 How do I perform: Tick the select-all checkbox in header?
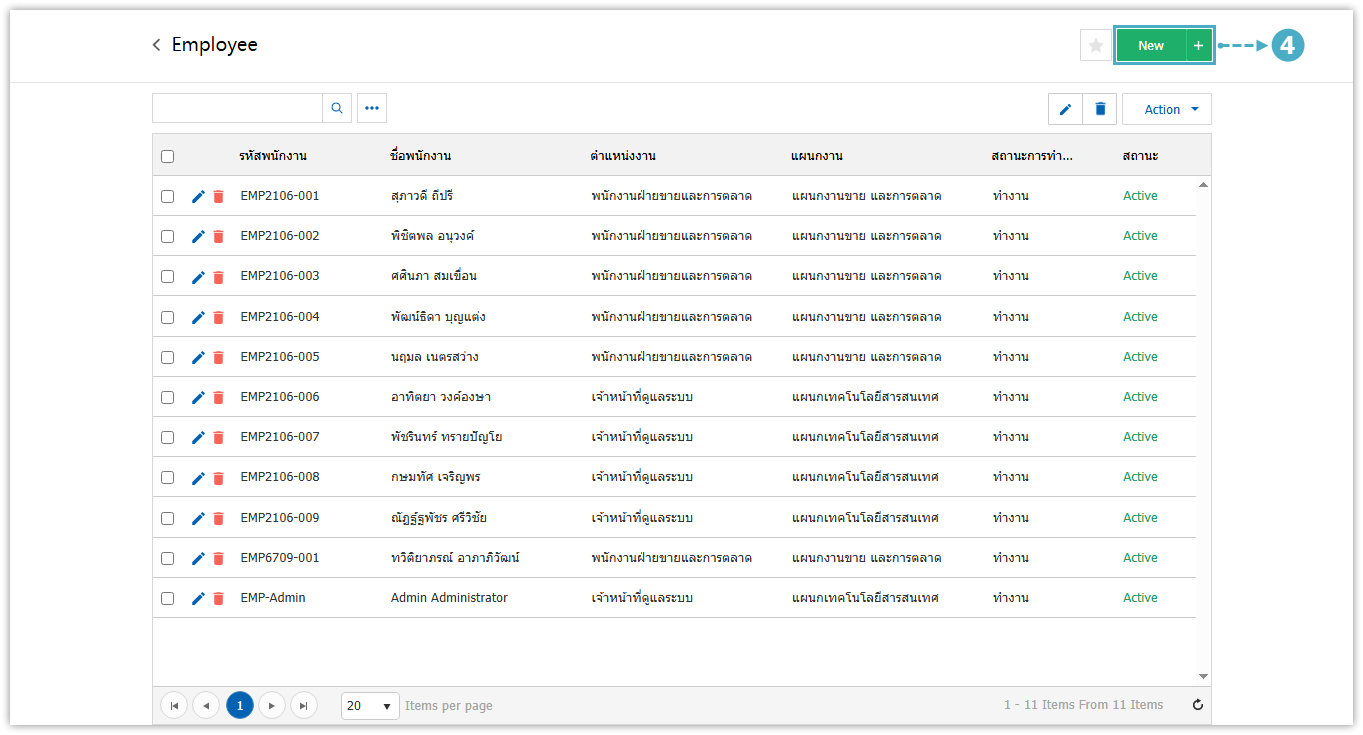(x=167, y=156)
